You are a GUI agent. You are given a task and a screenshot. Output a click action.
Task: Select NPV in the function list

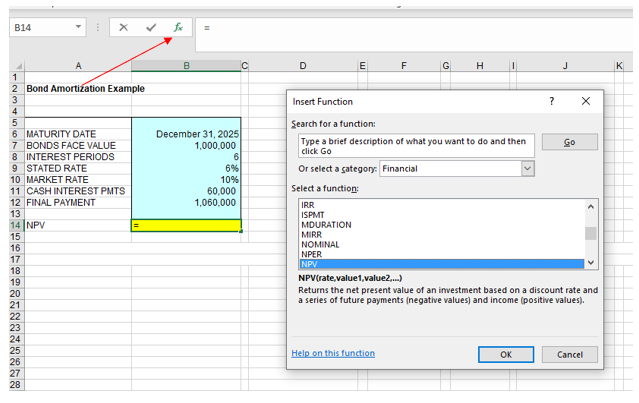click(x=440, y=264)
